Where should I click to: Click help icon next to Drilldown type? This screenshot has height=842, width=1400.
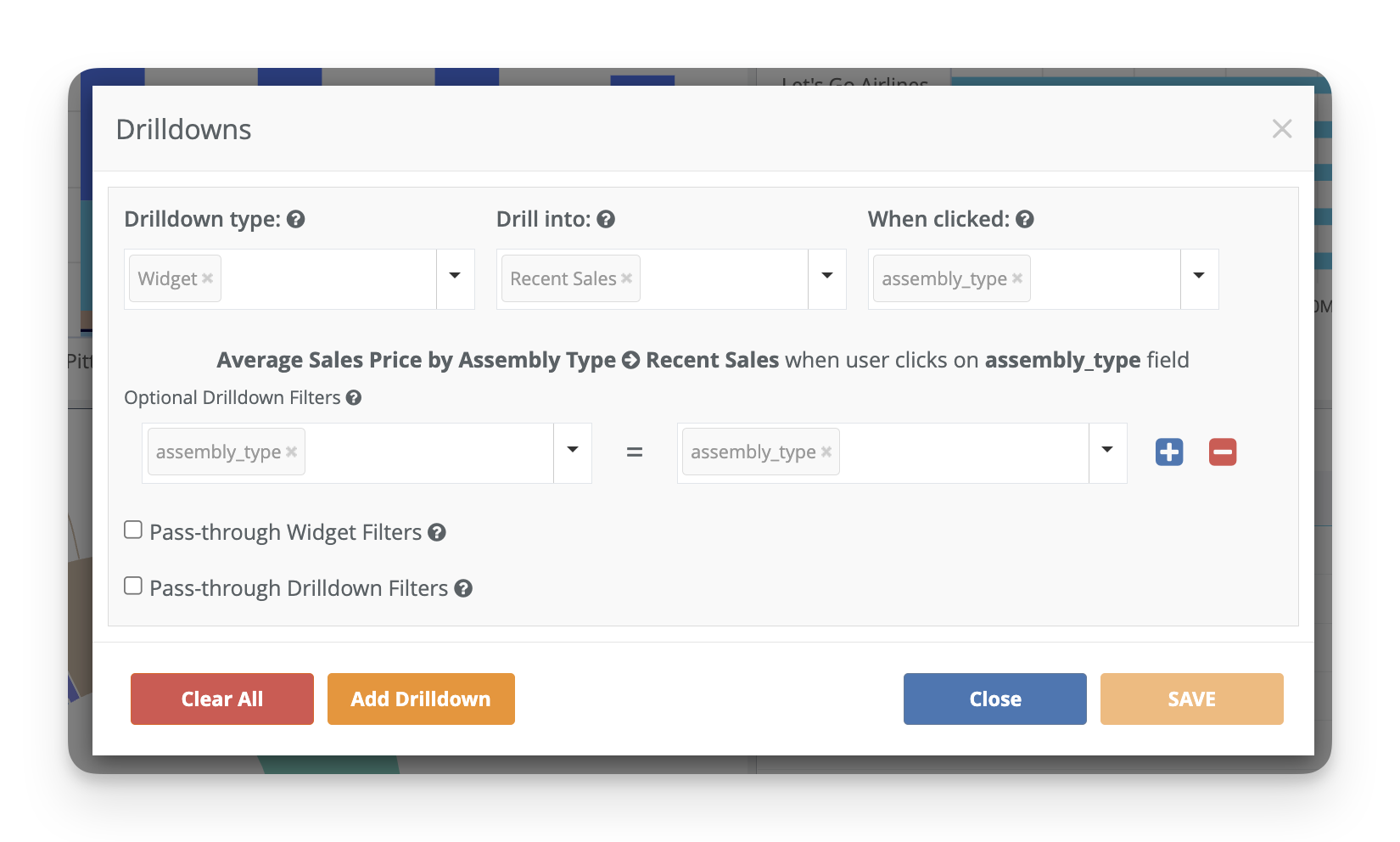tap(295, 220)
